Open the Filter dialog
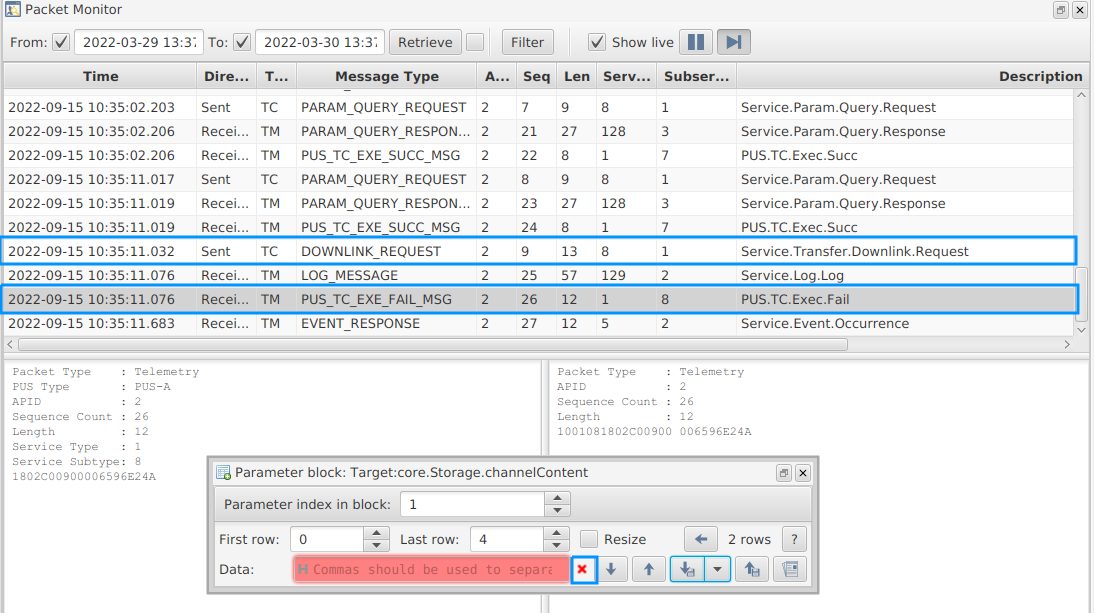 tap(527, 42)
